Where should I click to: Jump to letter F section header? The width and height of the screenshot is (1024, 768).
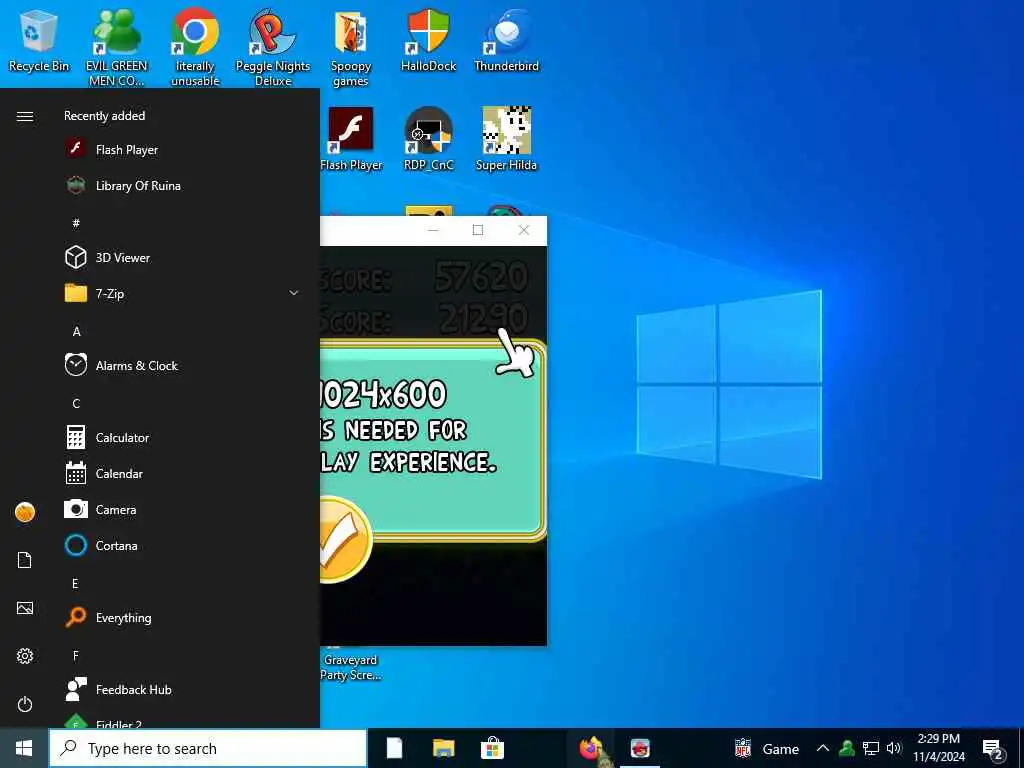pos(76,655)
